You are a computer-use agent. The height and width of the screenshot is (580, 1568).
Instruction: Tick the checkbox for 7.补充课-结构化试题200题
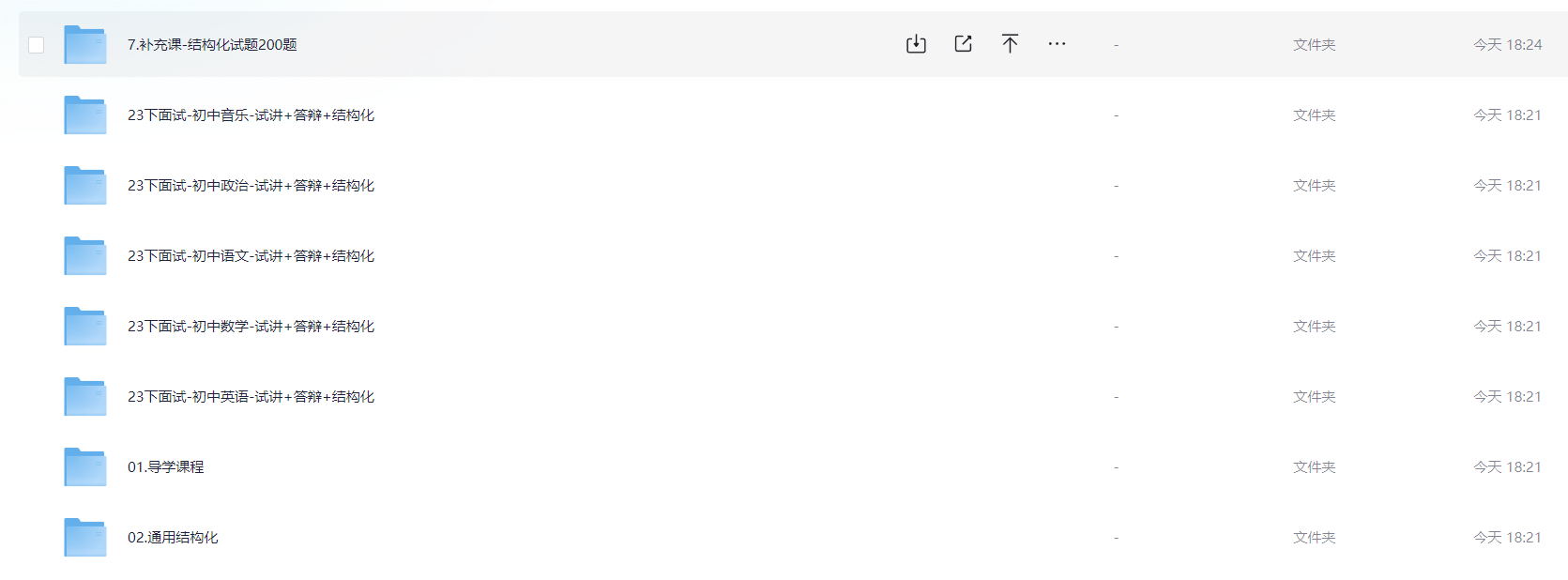(x=37, y=45)
